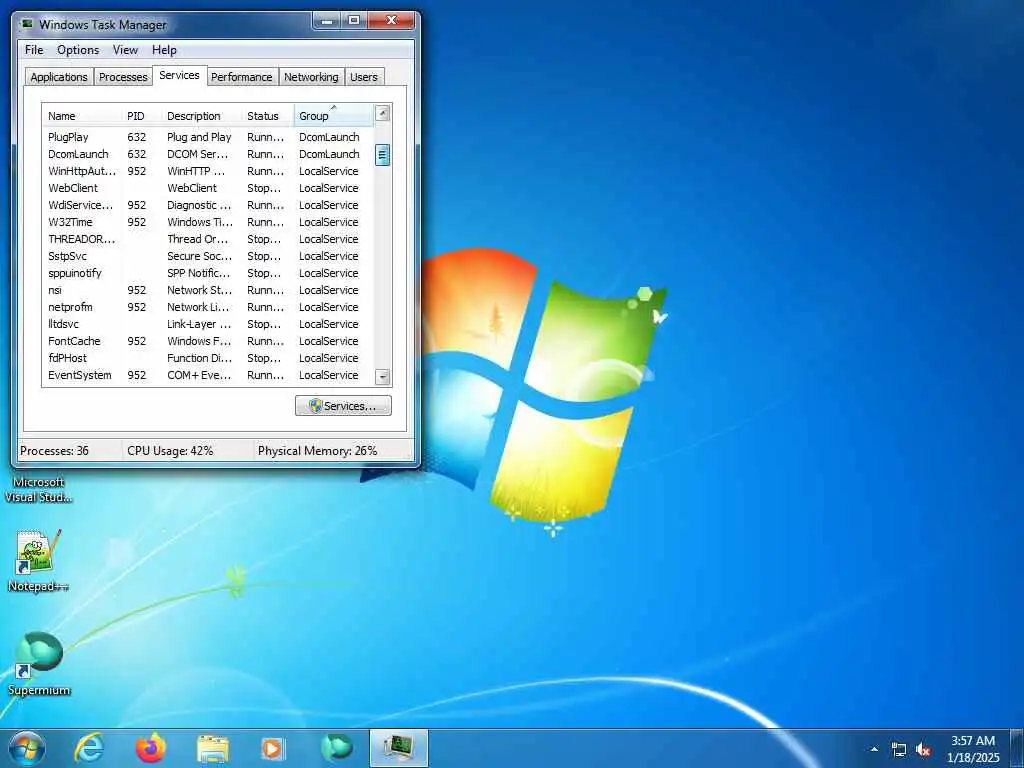The width and height of the screenshot is (1024, 768).
Task: Select Microsoft Visual Studio desktop icon label
Action: click(39, 490)
